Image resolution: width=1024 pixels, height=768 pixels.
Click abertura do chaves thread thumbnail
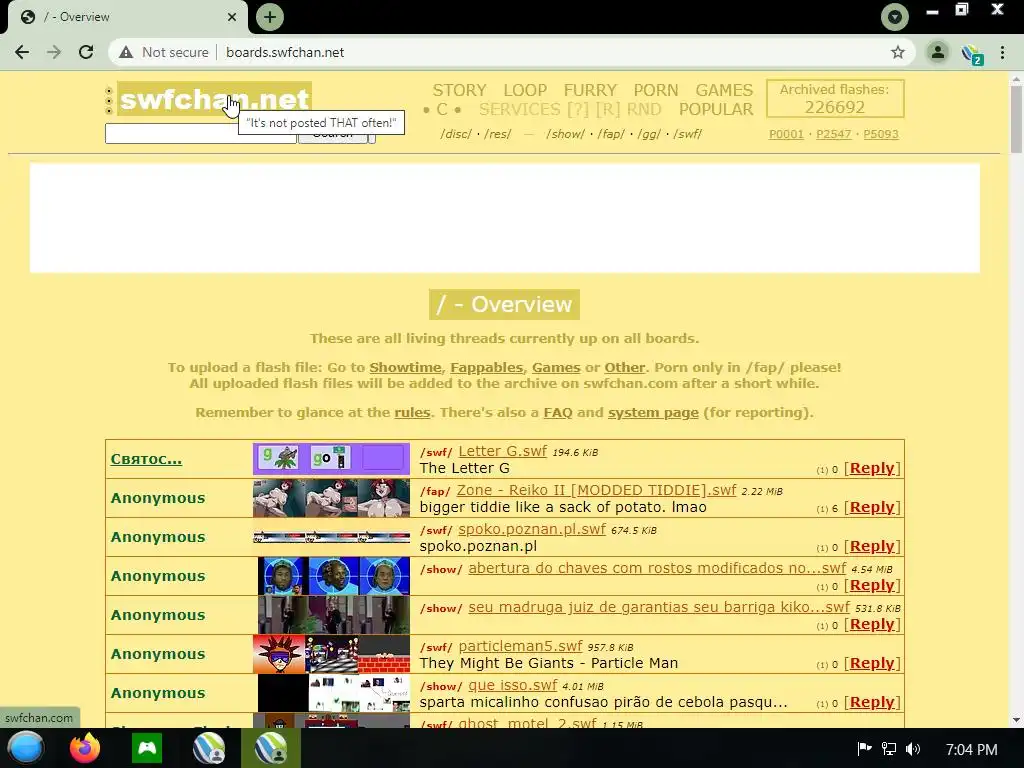334,576
